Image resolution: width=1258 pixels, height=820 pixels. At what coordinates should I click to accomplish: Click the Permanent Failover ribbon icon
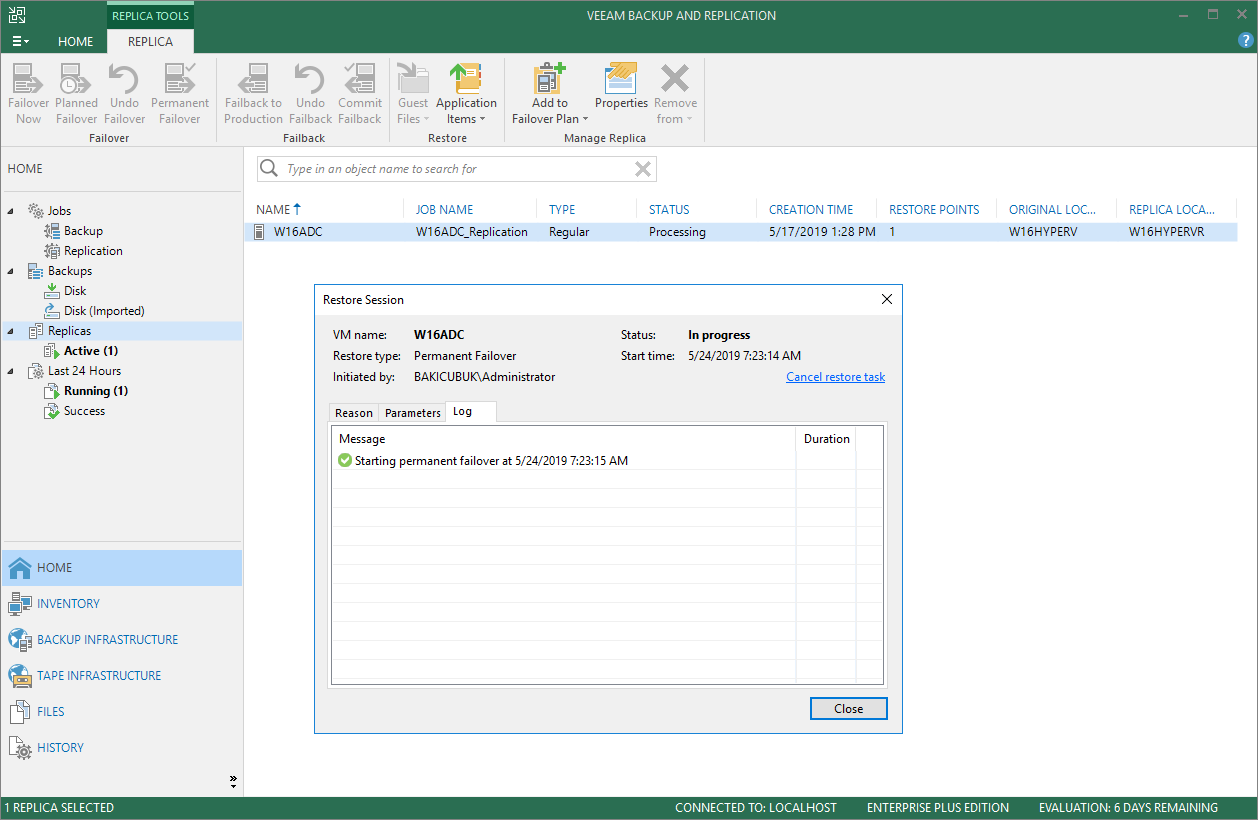point(180,94)
